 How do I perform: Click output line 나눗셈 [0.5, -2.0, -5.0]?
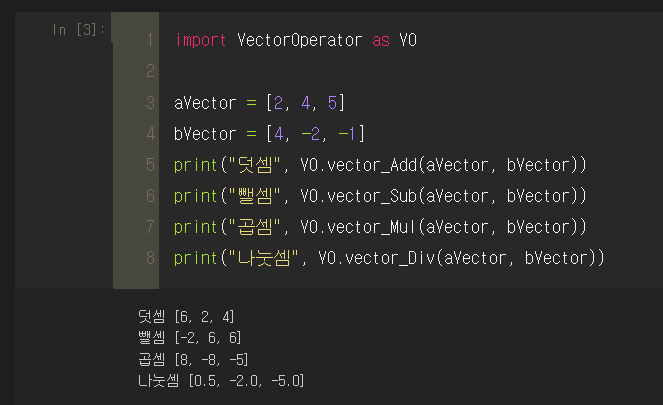pos(221,381)
